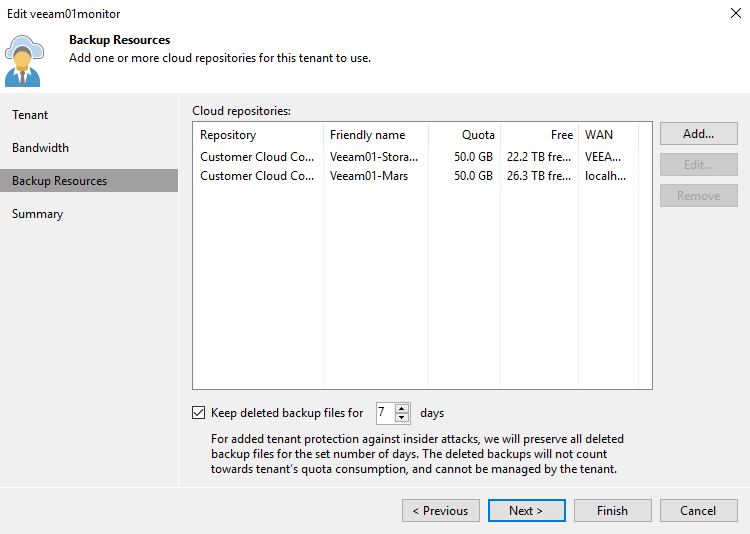Screen dimensions: 750x534
Task: Click the tenant cloud user icon
Action: [24, 61]
